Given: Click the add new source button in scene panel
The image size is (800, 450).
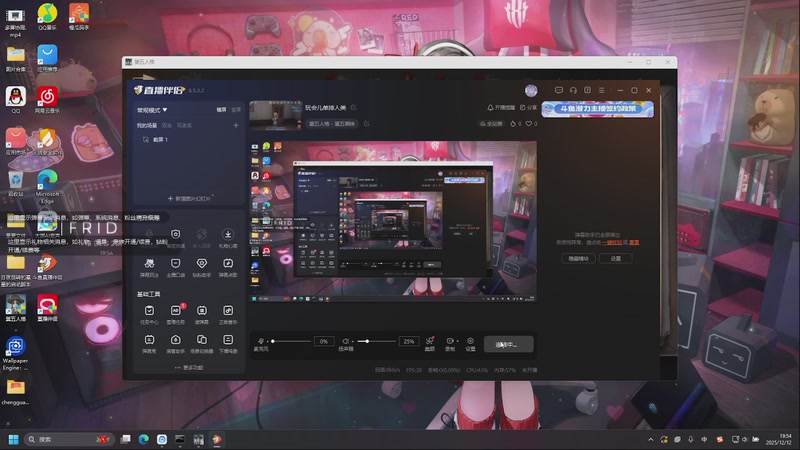Looking at the screenshot, I should tap(189, 198).
